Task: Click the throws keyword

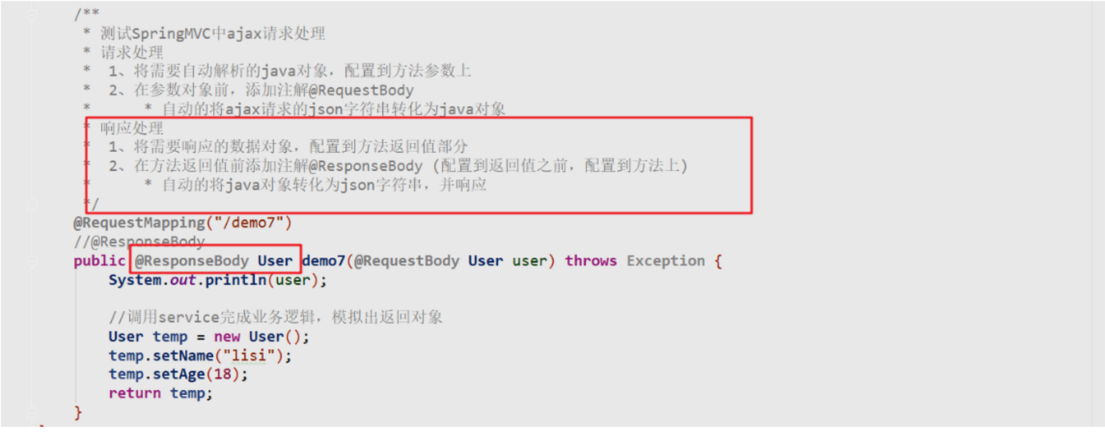Action: 591,261
